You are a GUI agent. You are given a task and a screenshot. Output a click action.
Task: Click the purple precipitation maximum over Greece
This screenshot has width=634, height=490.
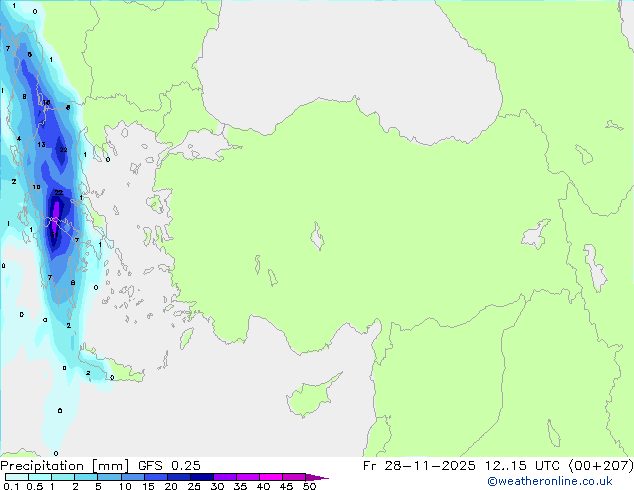(x=56, y=216)
